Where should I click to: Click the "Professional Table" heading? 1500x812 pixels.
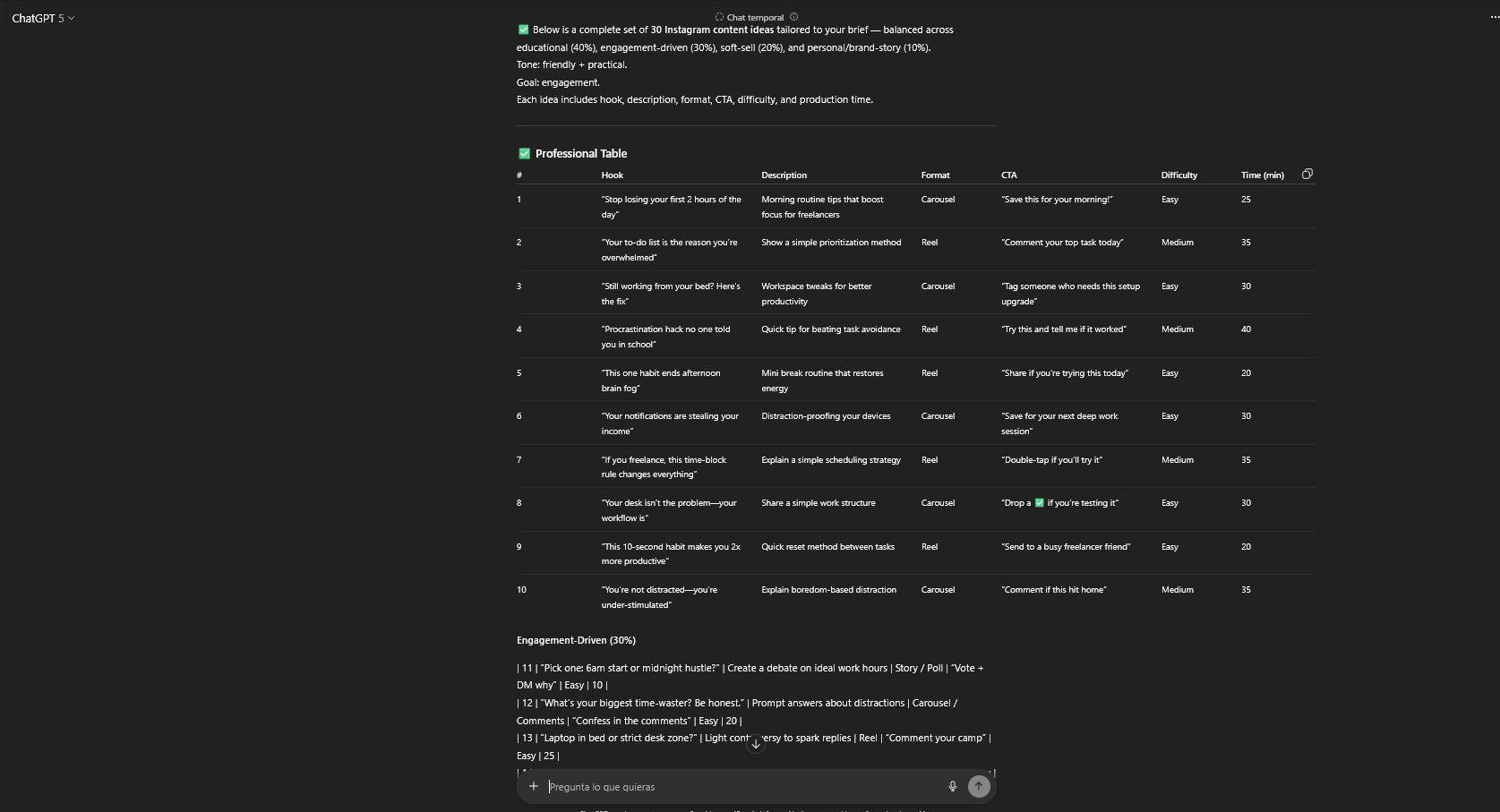click(x=580, y=154)
